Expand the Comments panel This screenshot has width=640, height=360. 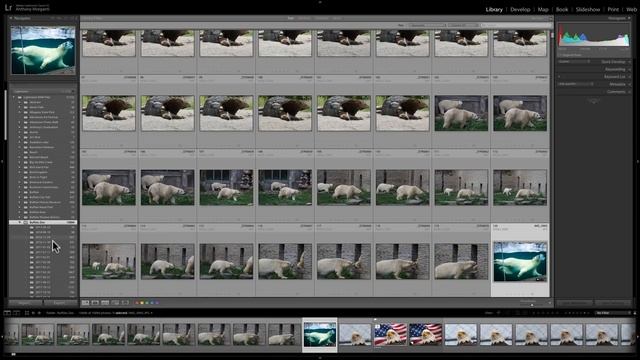(629, 92)
